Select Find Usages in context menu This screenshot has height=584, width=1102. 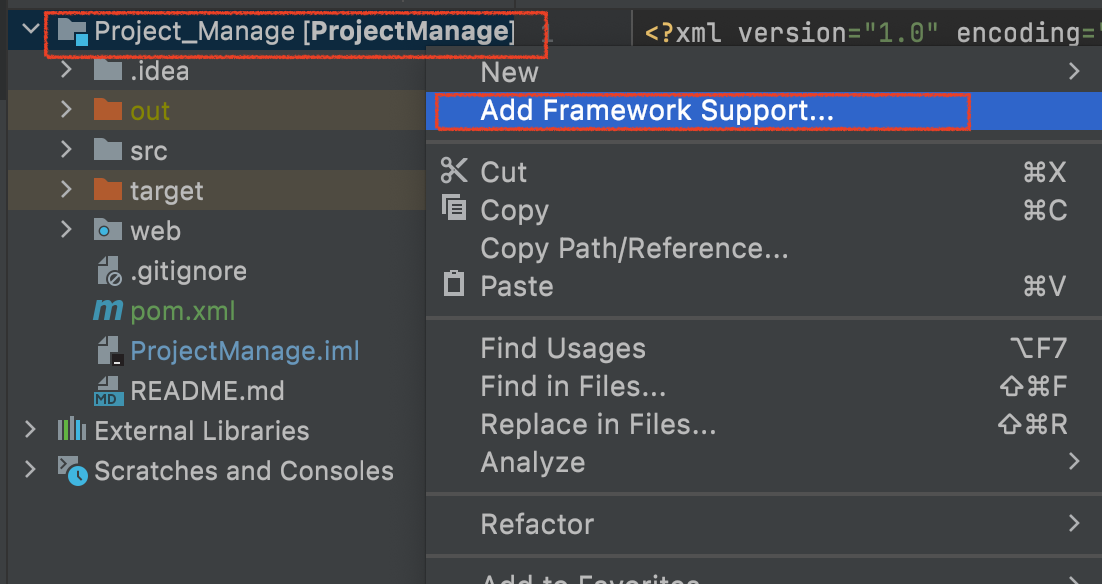click(563, 348)
